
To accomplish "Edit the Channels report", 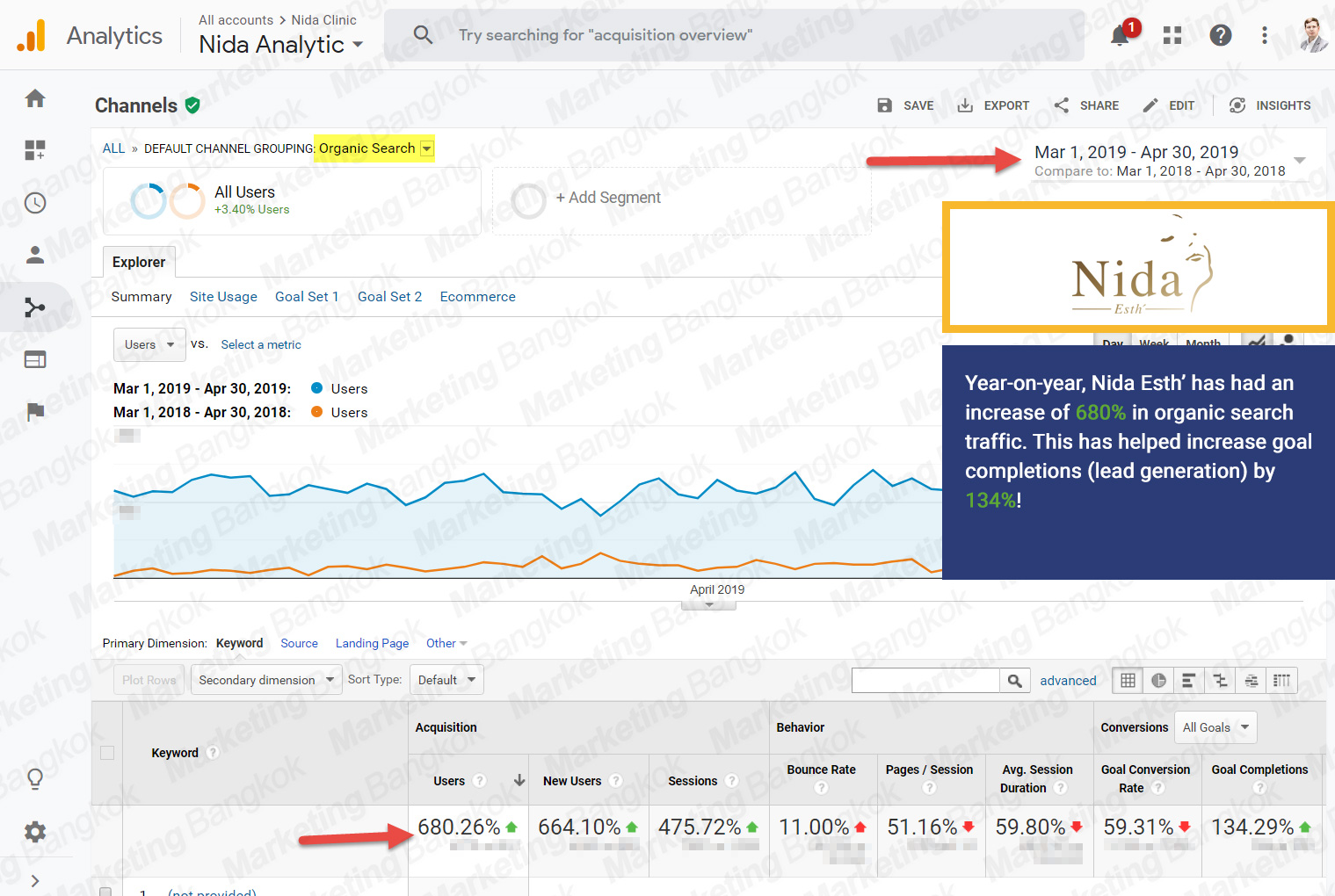I will 1168,105.
